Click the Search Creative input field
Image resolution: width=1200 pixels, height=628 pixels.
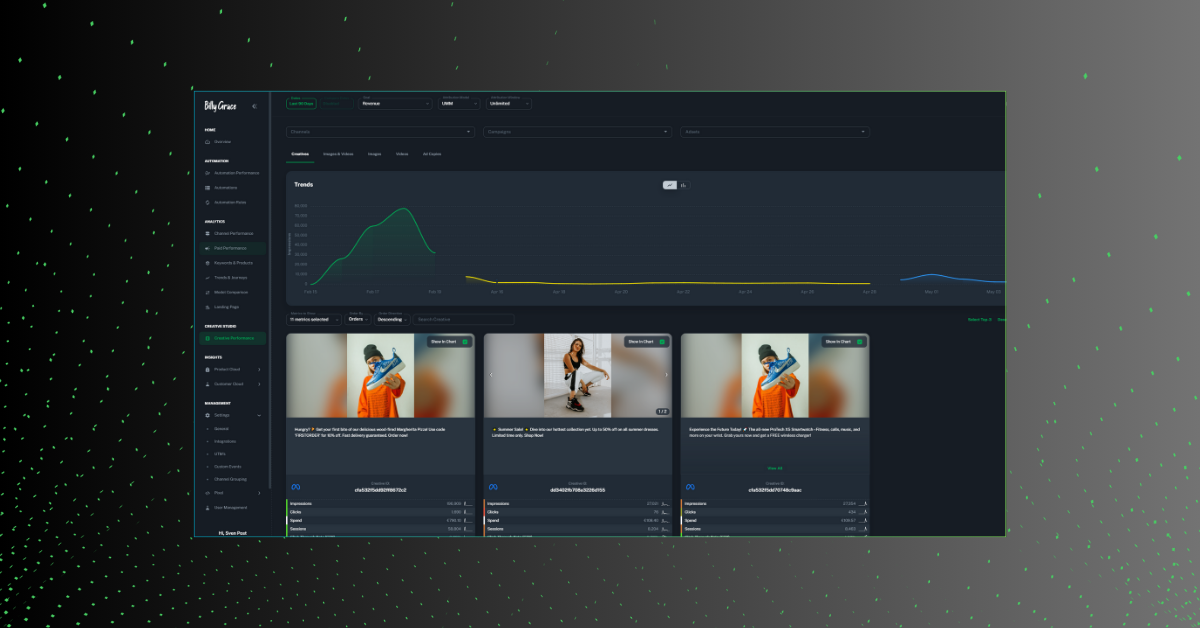[x=464, y=320]
